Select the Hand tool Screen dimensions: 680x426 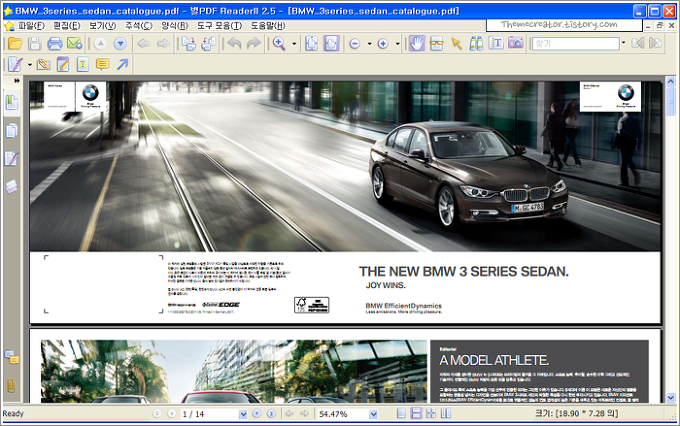pos(417,43)
